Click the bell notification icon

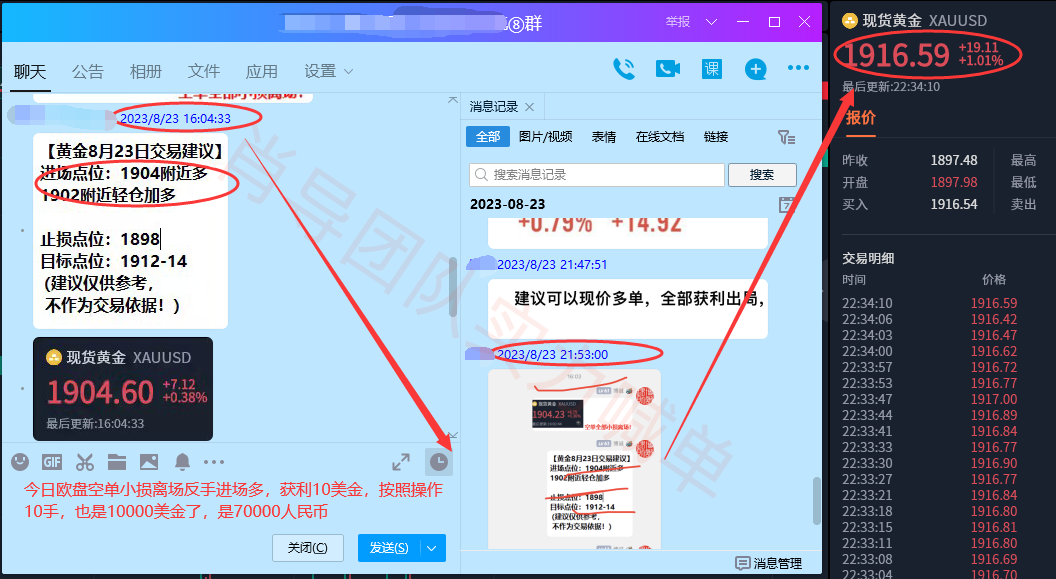(x=182, y=462)
